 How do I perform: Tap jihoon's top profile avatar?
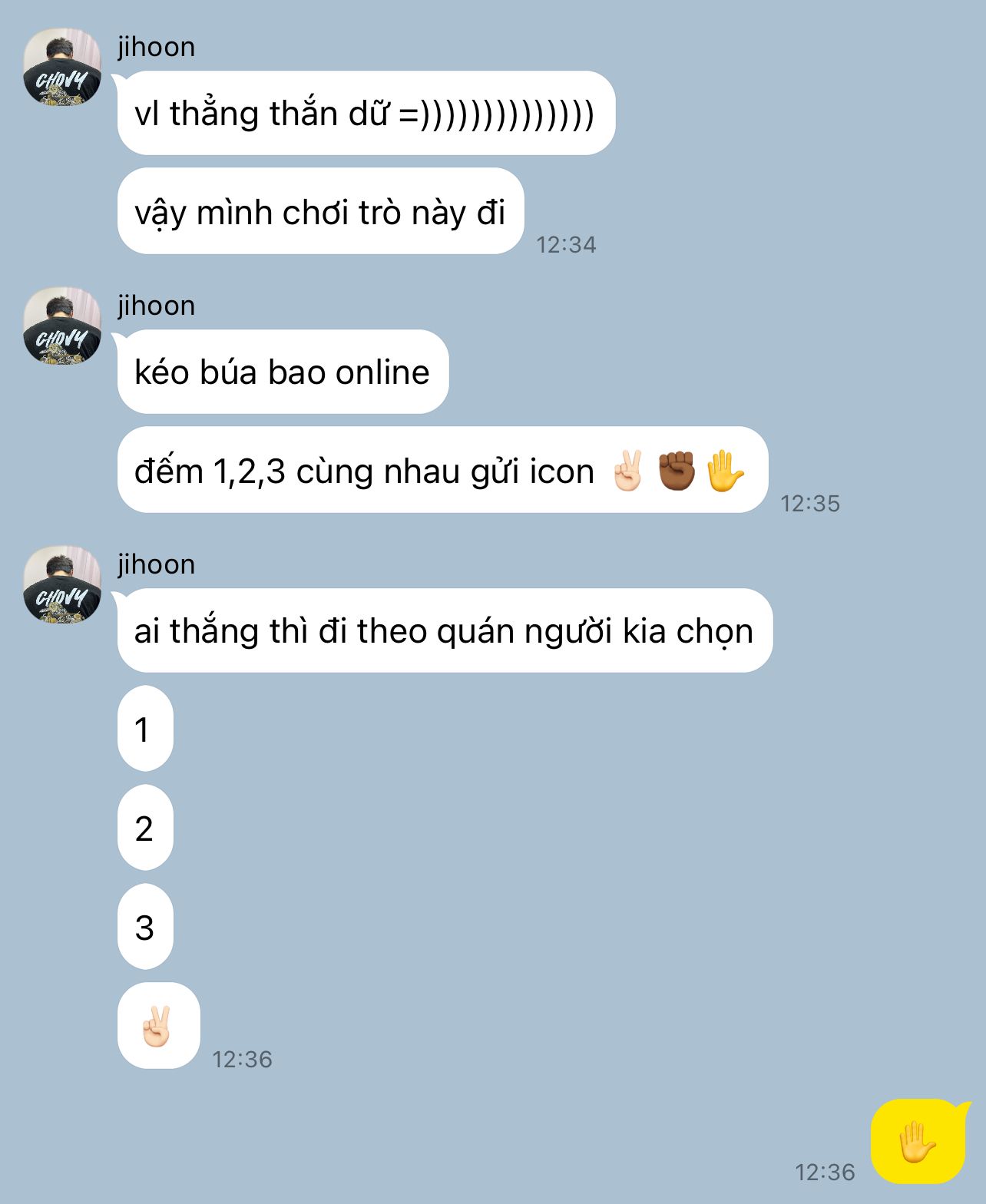coord(62,67)
